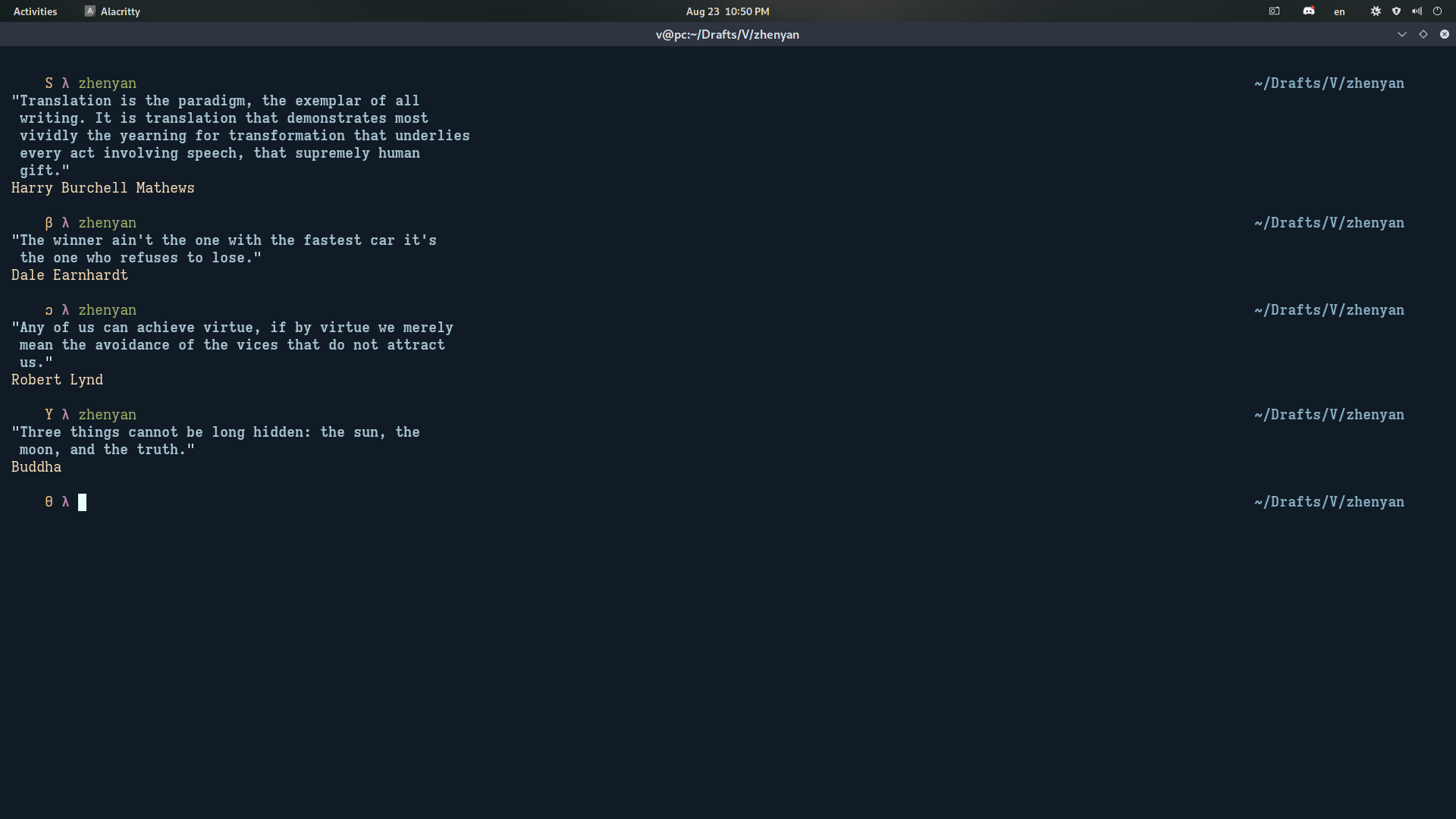Click the right-side path on the ɔ prompt line
Screen dimensions: 1456x819
1329,310
